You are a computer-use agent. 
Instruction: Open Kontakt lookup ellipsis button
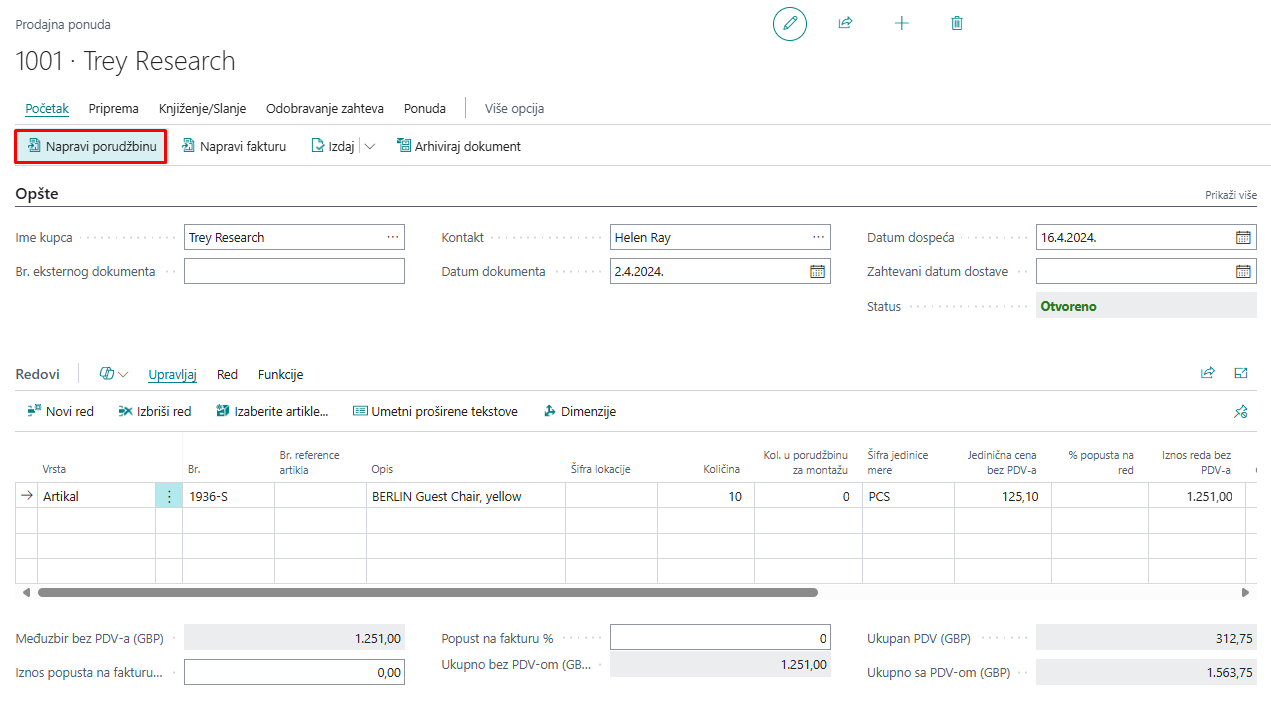pyautogui.click(x=819, y=237)
